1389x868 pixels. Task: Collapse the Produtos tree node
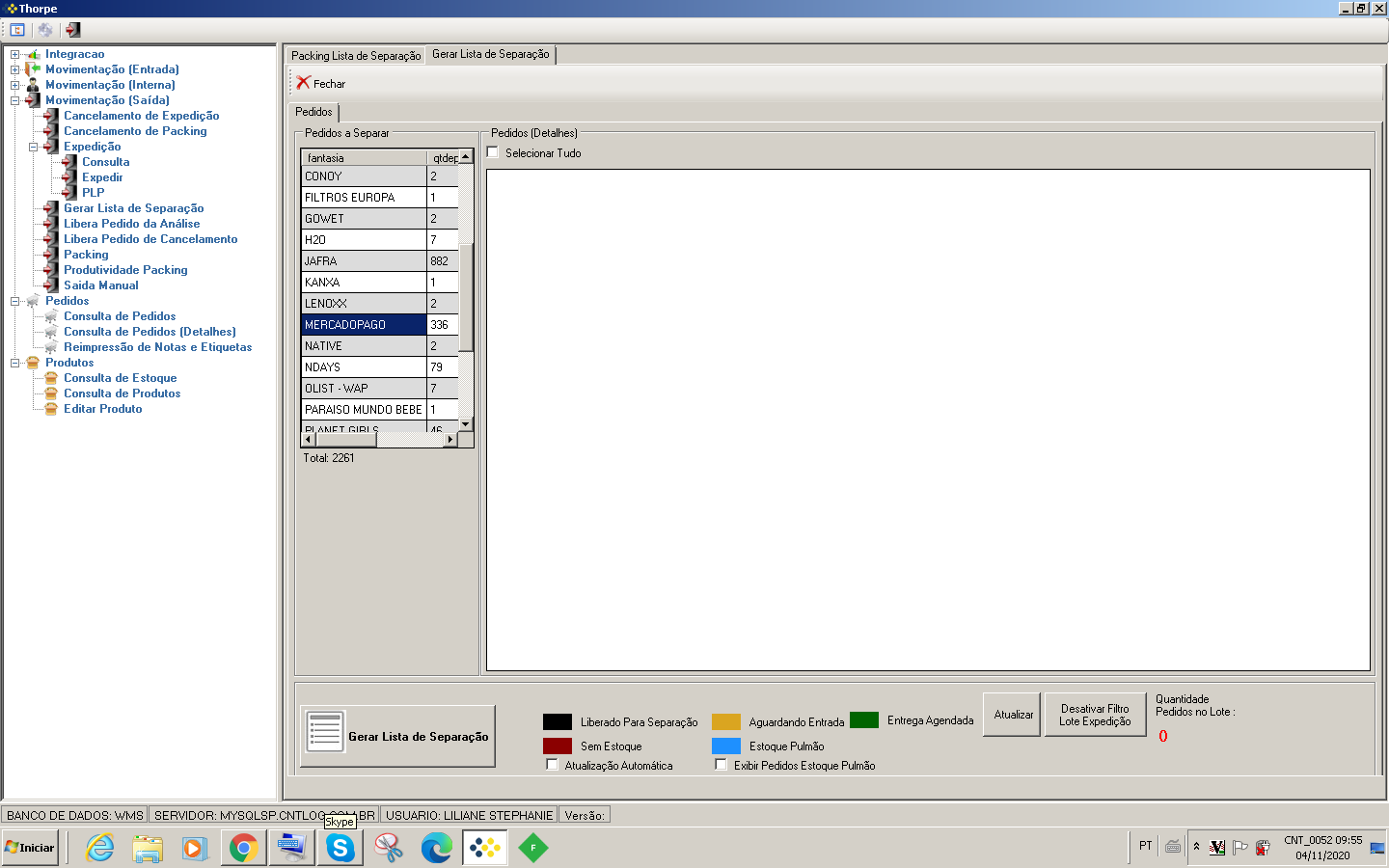[x=14, y=363]
